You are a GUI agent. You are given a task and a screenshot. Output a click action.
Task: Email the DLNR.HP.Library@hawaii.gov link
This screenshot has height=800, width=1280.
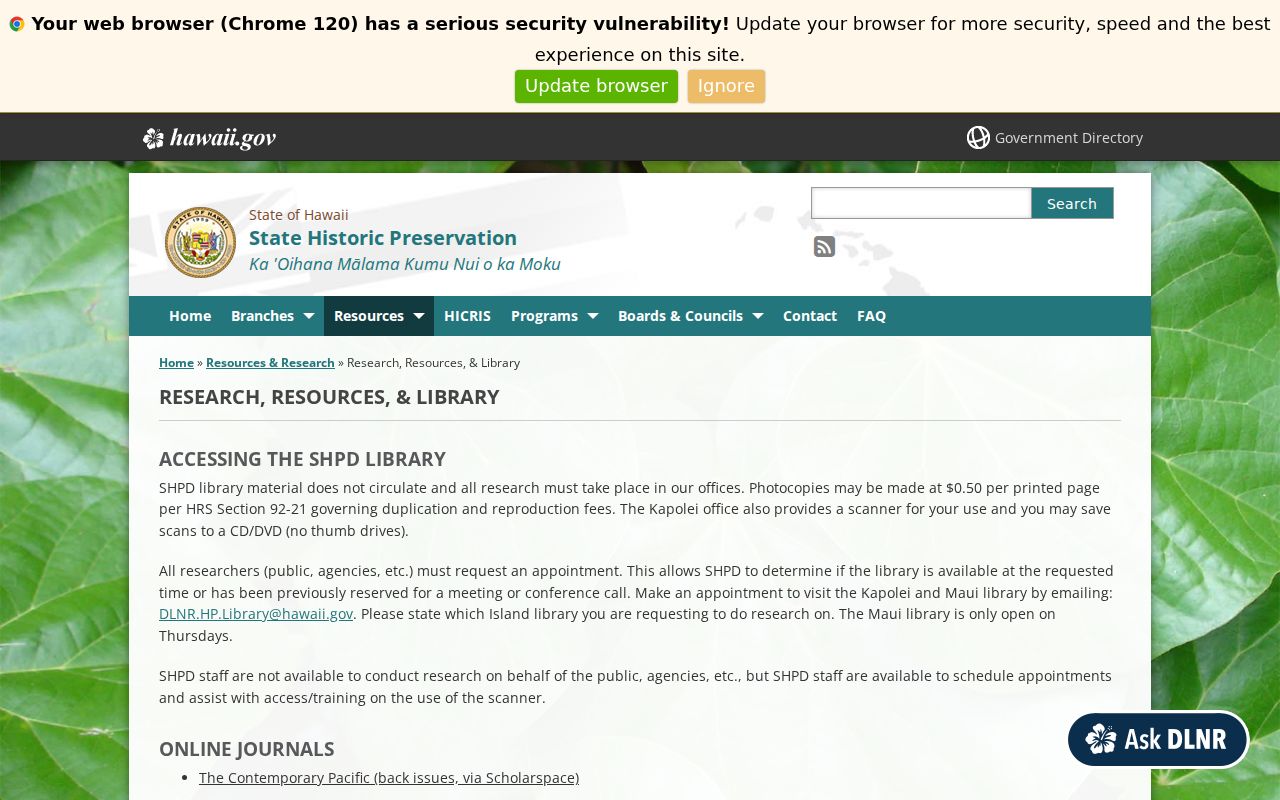[x=256, y=614]
